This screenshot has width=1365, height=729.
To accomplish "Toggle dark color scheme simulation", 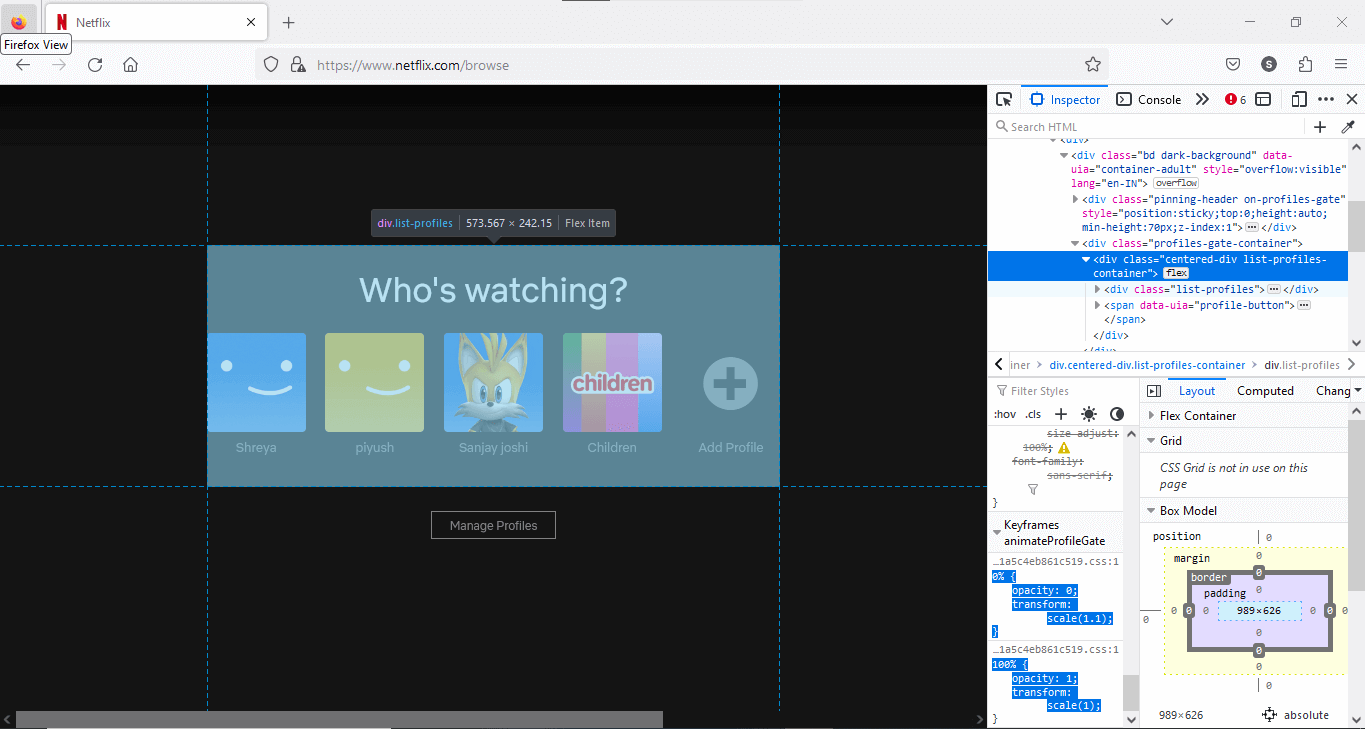I will 1116,414.
